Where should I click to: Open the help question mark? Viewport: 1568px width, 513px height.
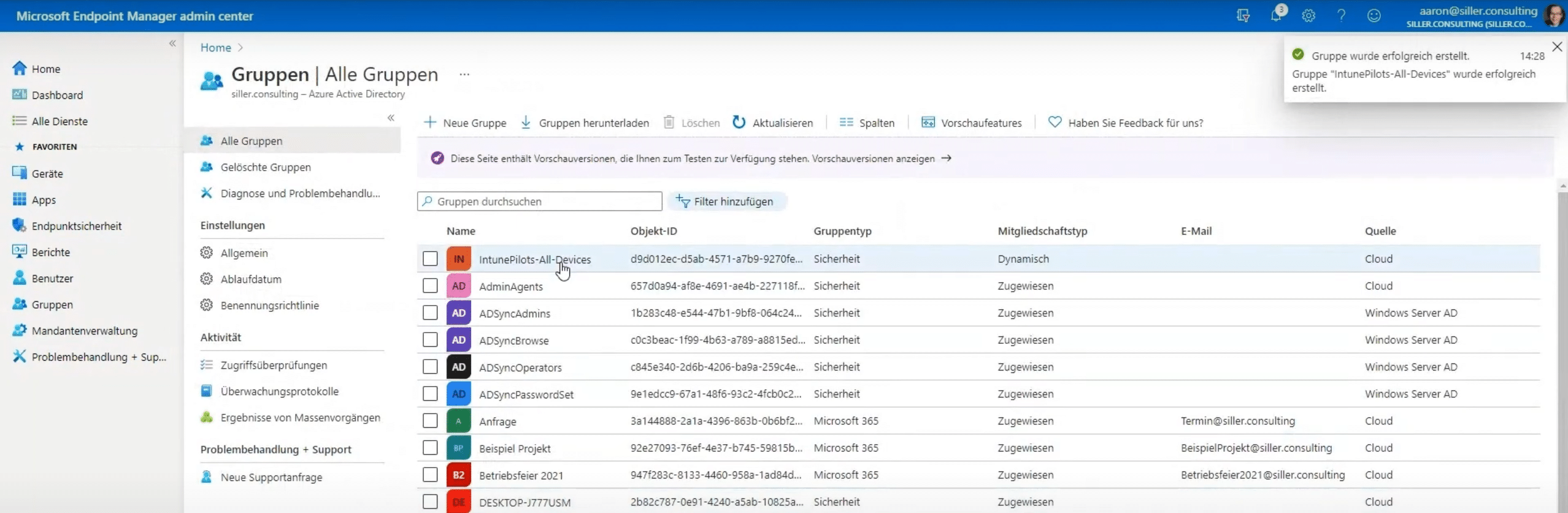click(x=1341, y=16)
